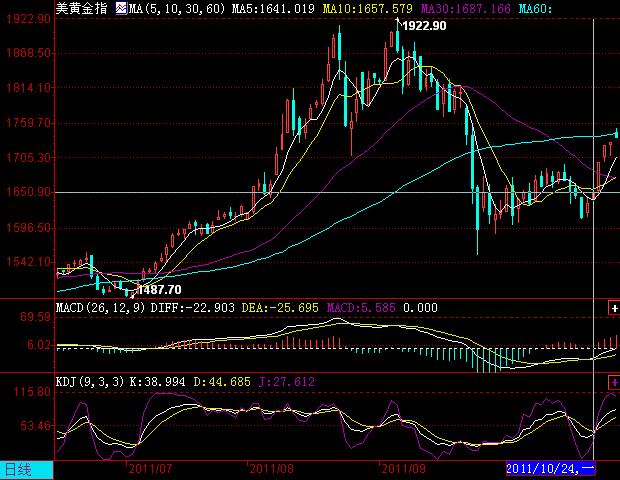Click the 1759.70 price axis label
Viewport: 620px width, 480px height.
pyautogui.click(x=28, y=123)
